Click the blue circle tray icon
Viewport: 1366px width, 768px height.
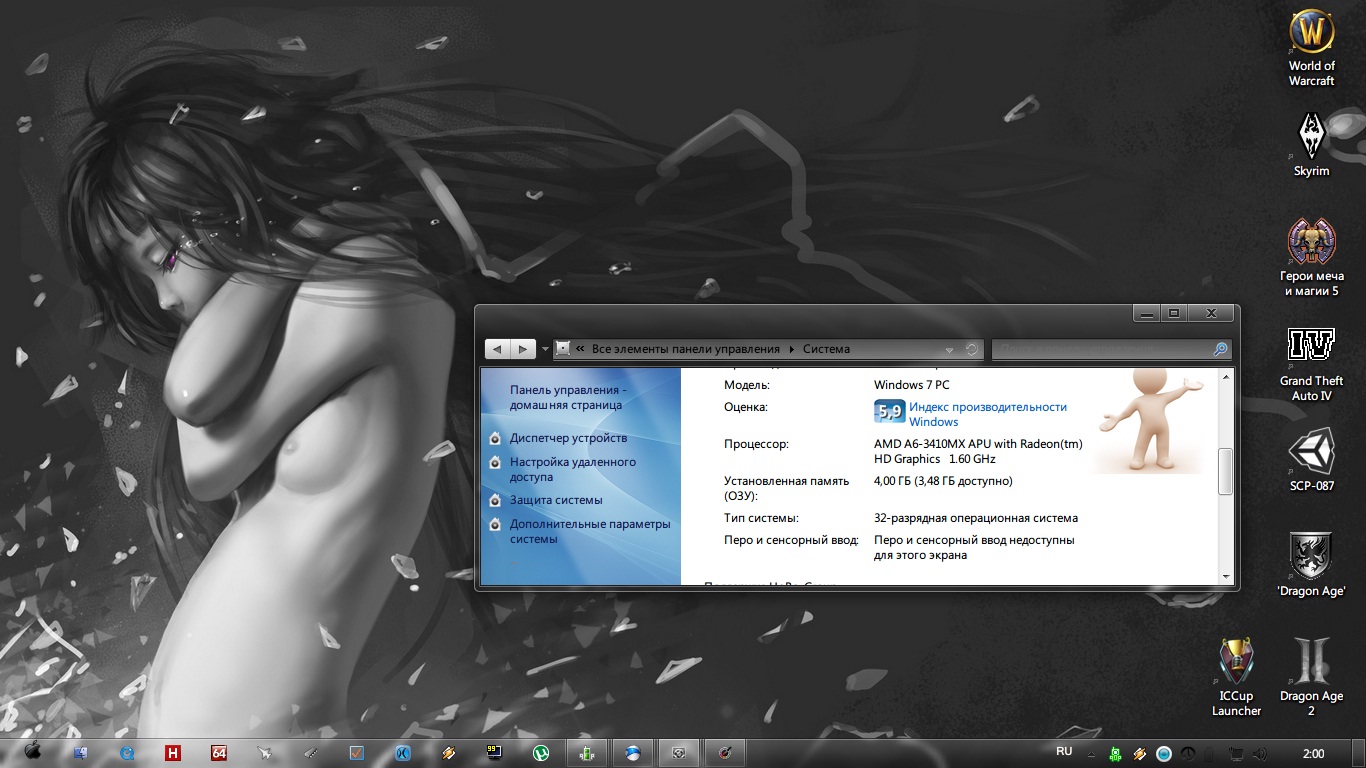click(x=1164, y=753)
